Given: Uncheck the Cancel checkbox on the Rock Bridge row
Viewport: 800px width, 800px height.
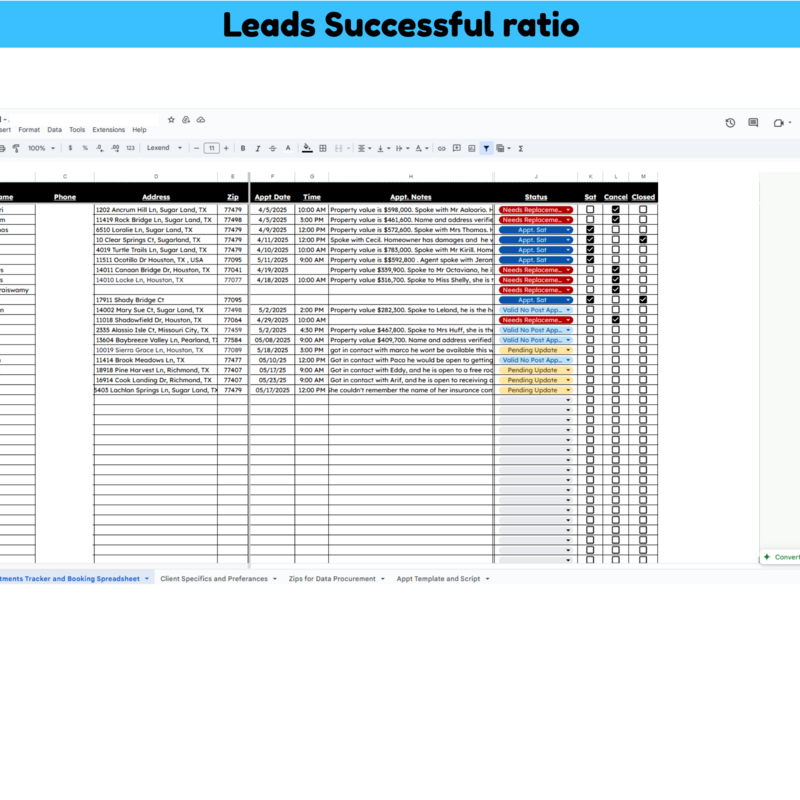Looking at the screenshot, I should click(x=616, y=220).
